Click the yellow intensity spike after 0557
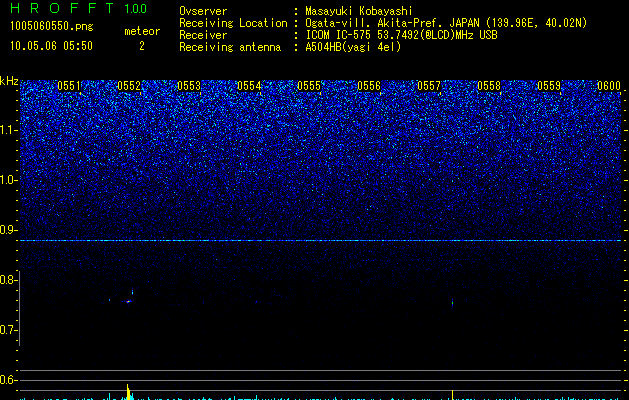Image resolution: width=629 pixels, height=400 pixels. [x=452, y=395]
